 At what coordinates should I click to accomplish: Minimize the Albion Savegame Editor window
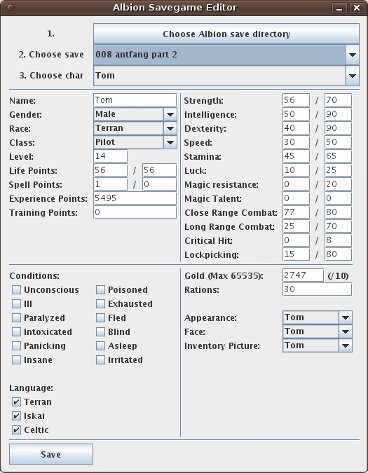pyautogui.click(x=339, y=8)
